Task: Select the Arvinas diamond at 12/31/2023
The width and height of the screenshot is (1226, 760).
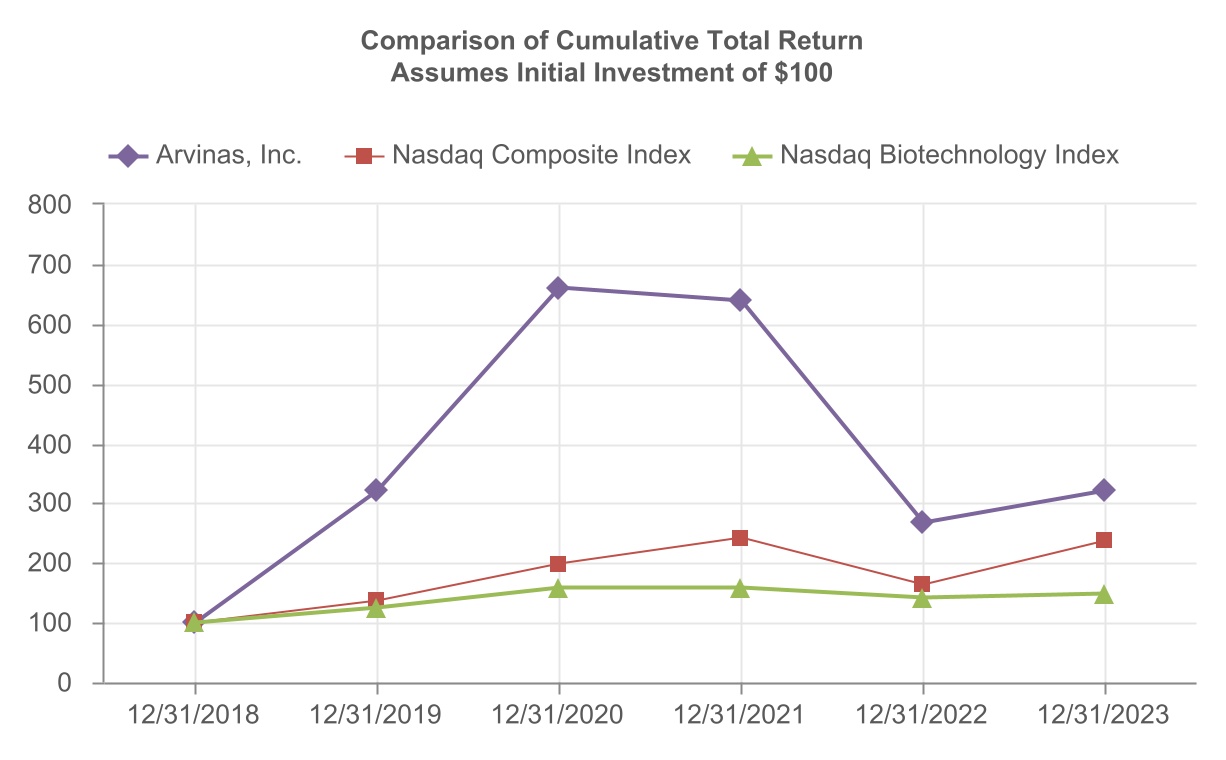Action: point(1104,490)
